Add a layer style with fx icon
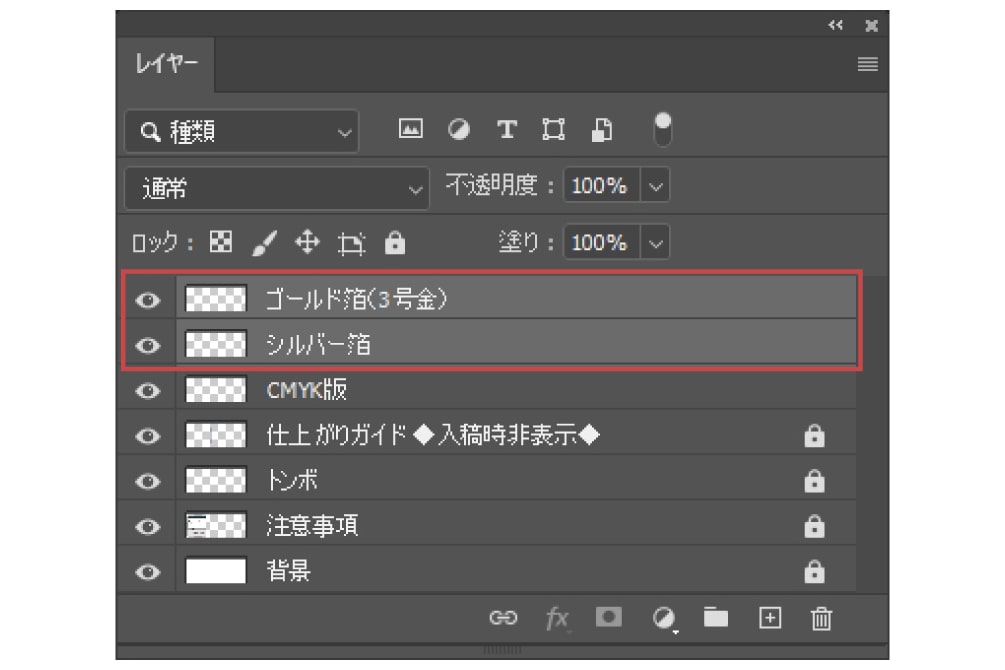Viewport: 1005px width, 670px height. coord(557,618)
